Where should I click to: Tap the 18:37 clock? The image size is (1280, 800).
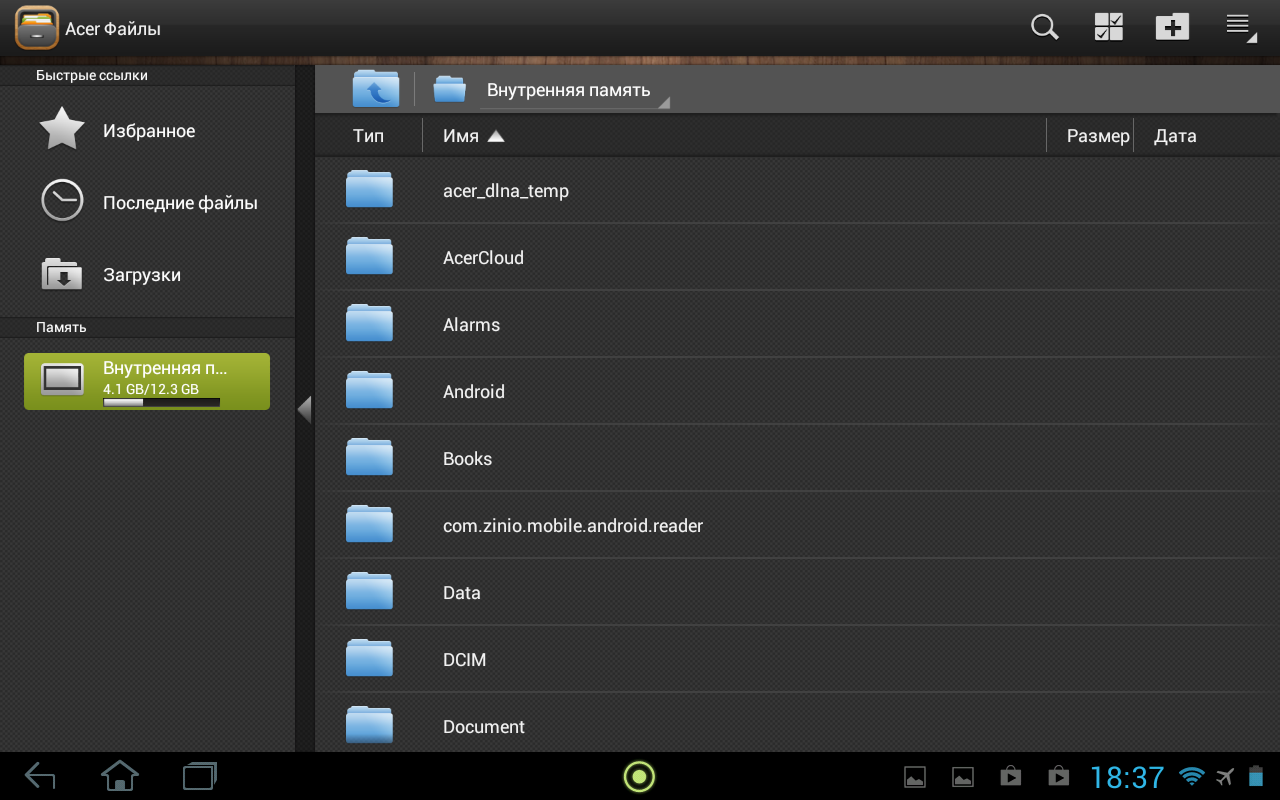[1127, 777]
